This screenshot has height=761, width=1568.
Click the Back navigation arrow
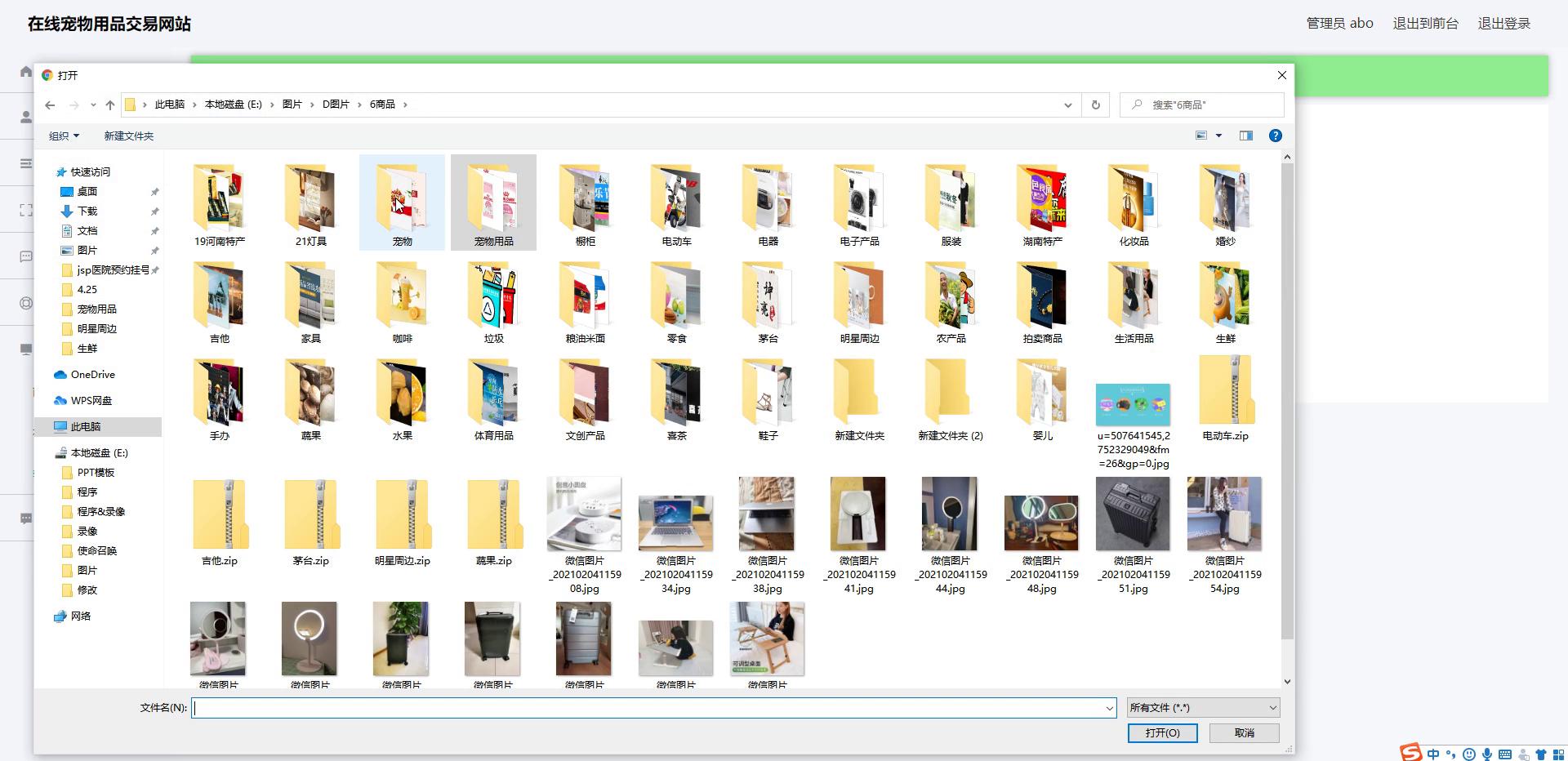tap(50, 105)
